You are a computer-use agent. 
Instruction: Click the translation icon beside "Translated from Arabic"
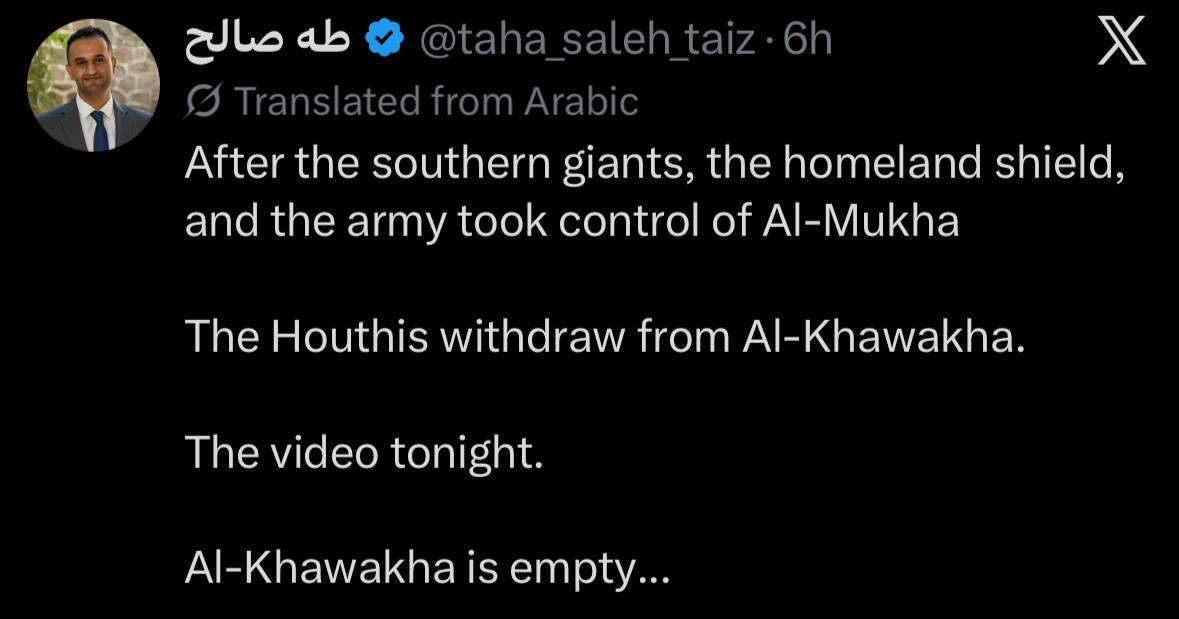click(202, 101)
